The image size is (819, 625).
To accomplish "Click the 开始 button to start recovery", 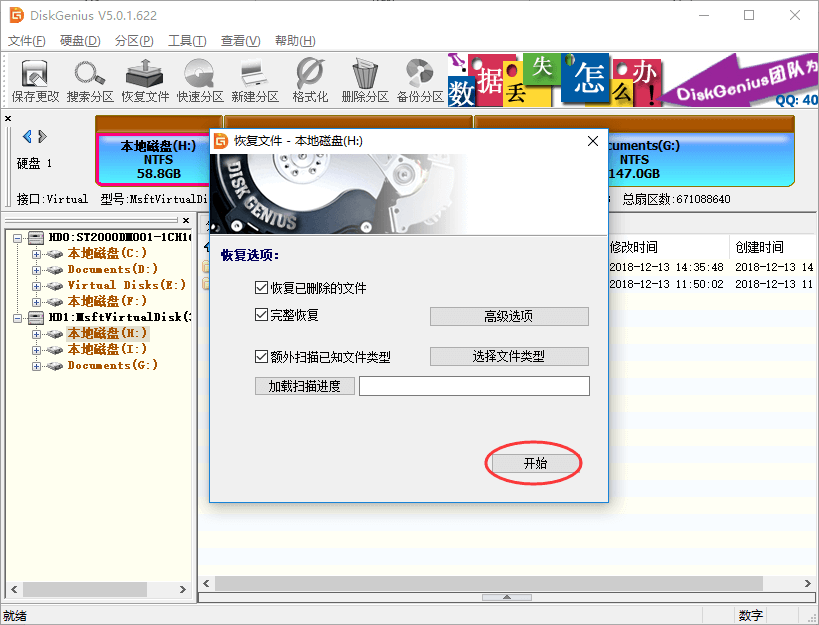I will click(533, 462).
